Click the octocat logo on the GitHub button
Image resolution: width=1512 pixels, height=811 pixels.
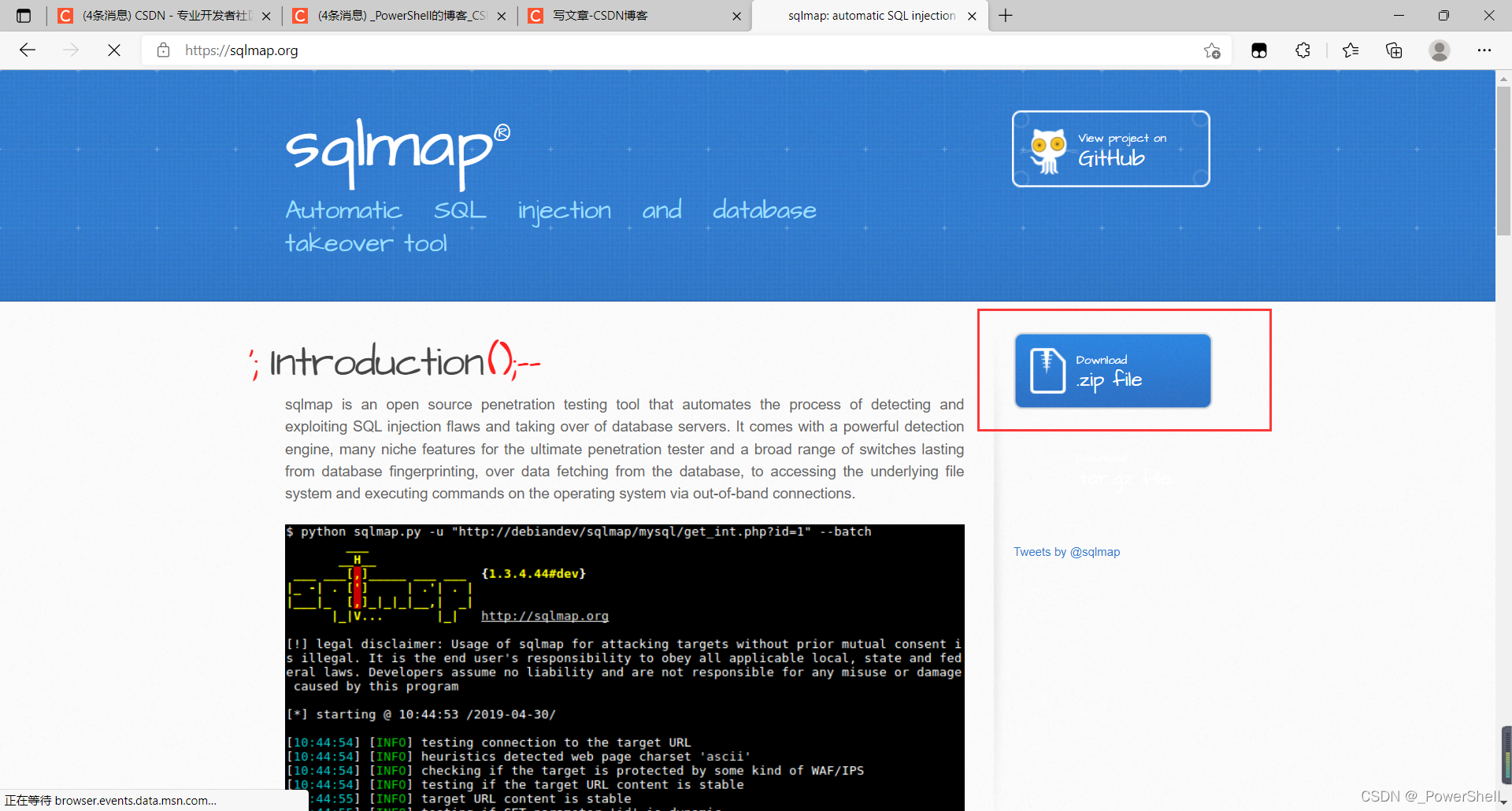click(1047, 148)
